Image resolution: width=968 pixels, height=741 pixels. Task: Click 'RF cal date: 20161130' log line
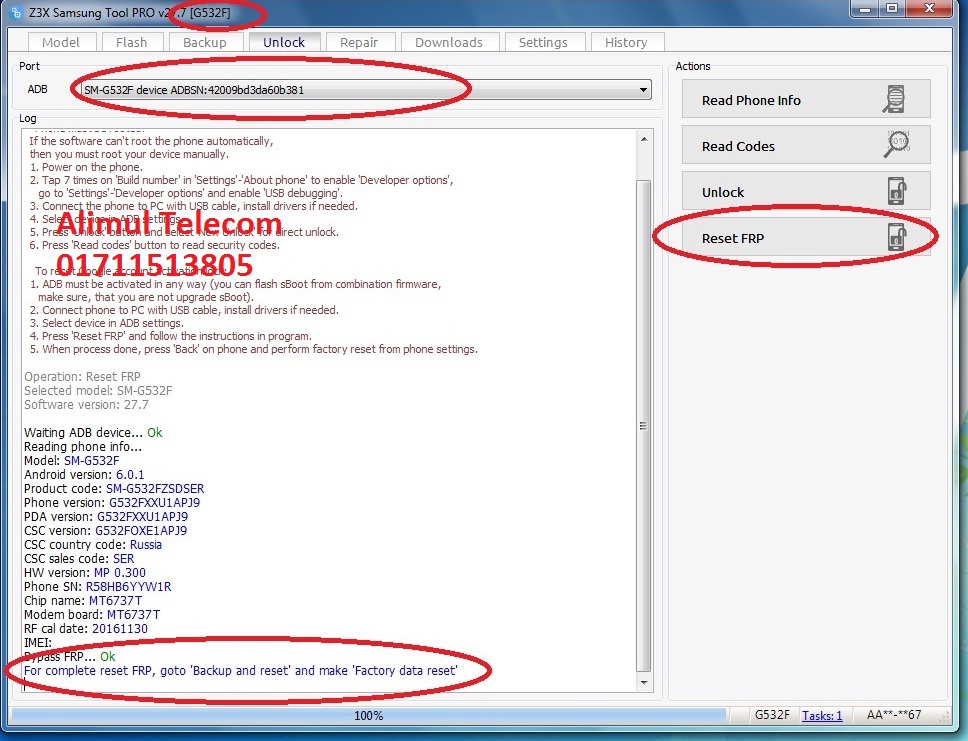pos(86,629)
